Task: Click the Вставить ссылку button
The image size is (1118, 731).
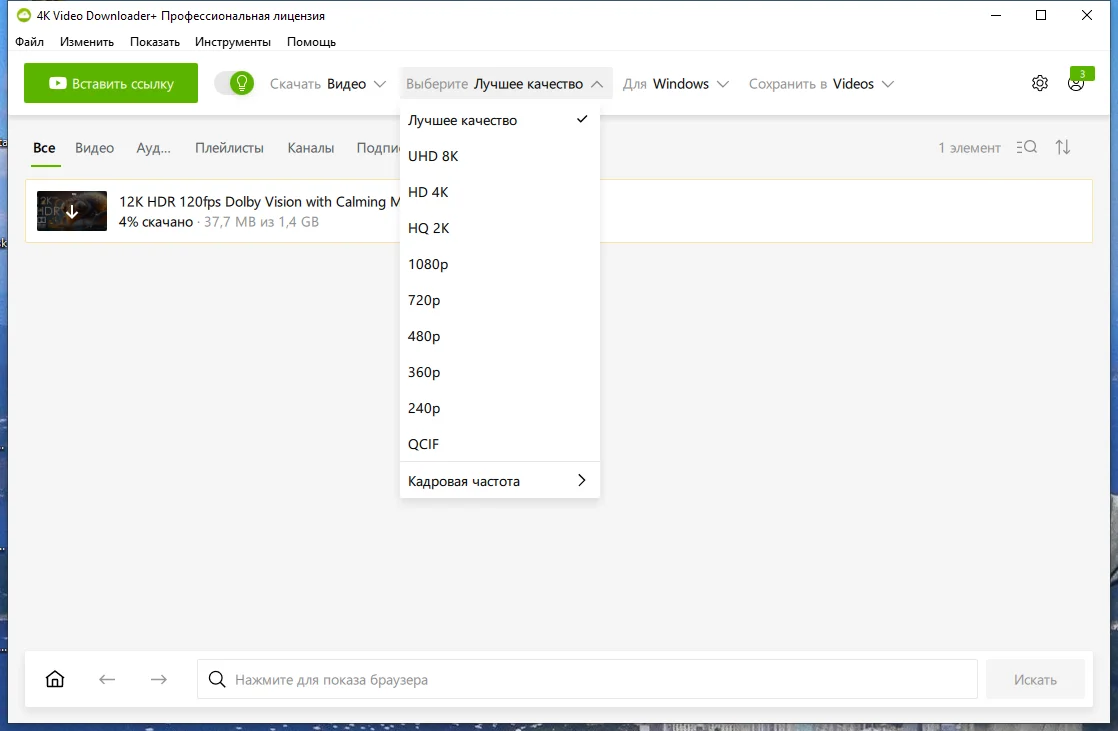Action: point(111,83)
